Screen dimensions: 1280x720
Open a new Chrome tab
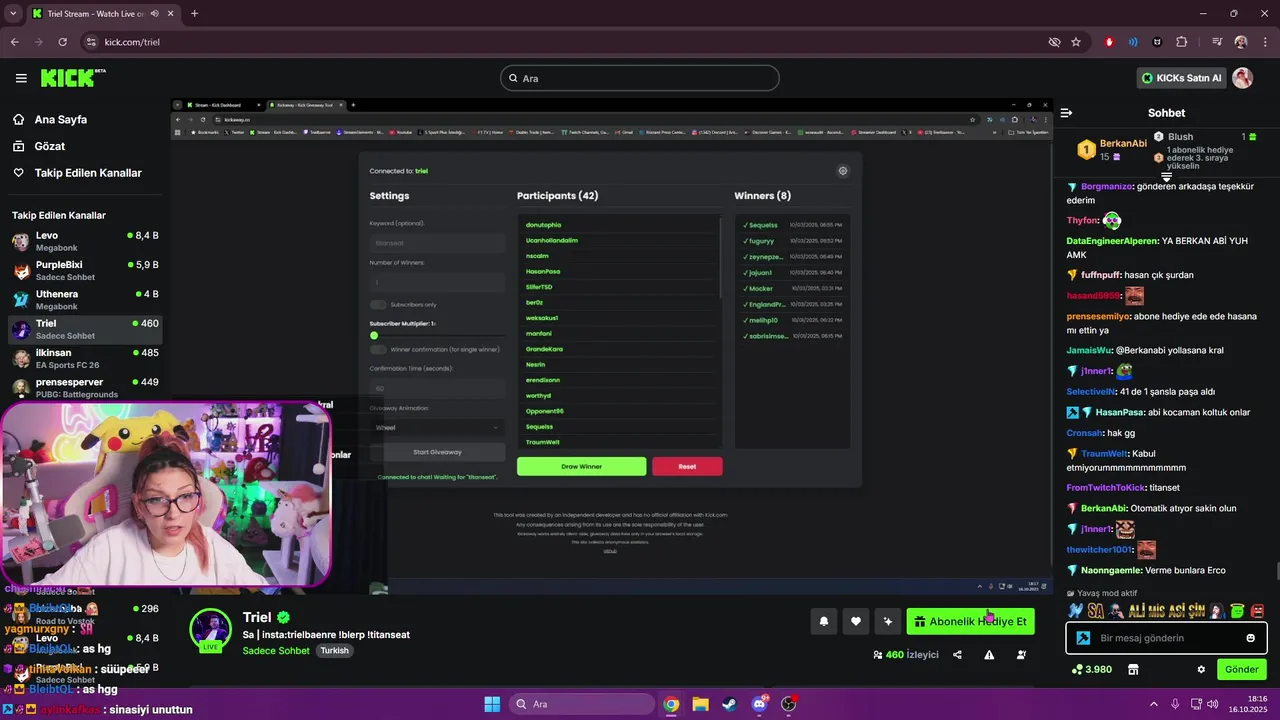(x=194, y=14)
